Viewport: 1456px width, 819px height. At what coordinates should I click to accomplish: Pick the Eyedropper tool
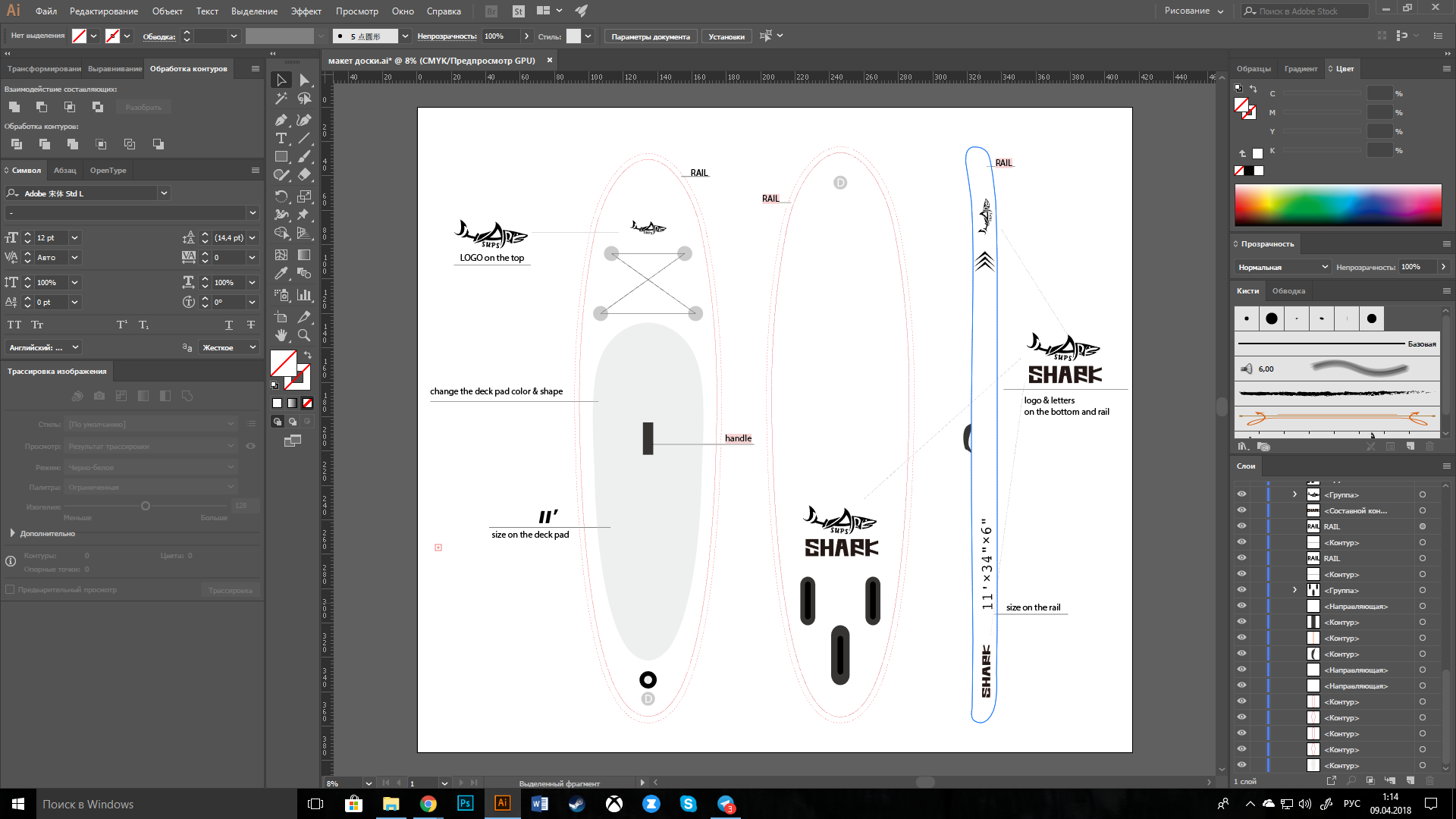pos(281,273)
